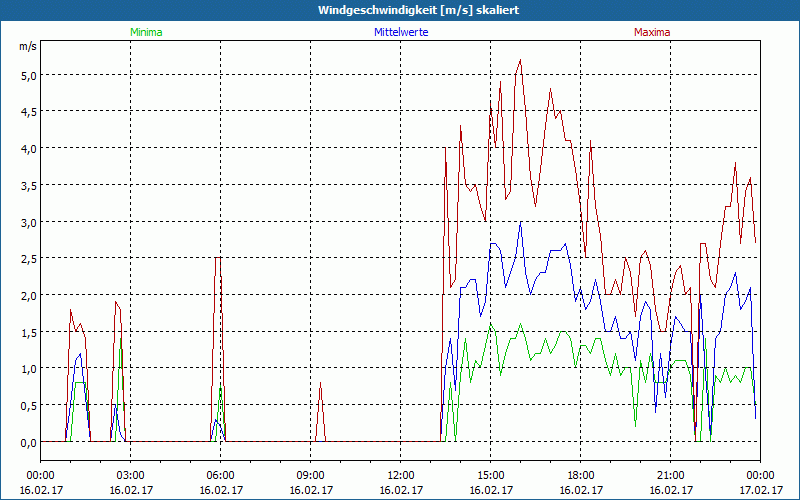Click the 15:00 time axis label
Image resolution: width=800 pixels, height=500 pixels.
point(491,476)
